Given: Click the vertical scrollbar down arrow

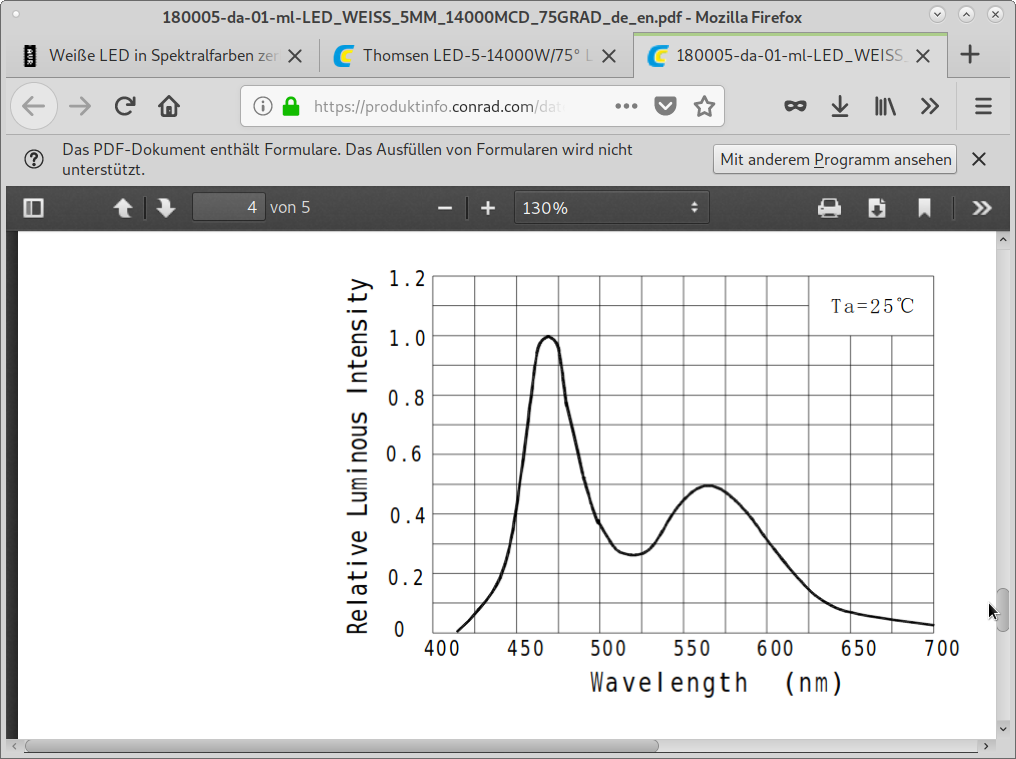Looking at the screenshot, I should (x=1003, y=728).
